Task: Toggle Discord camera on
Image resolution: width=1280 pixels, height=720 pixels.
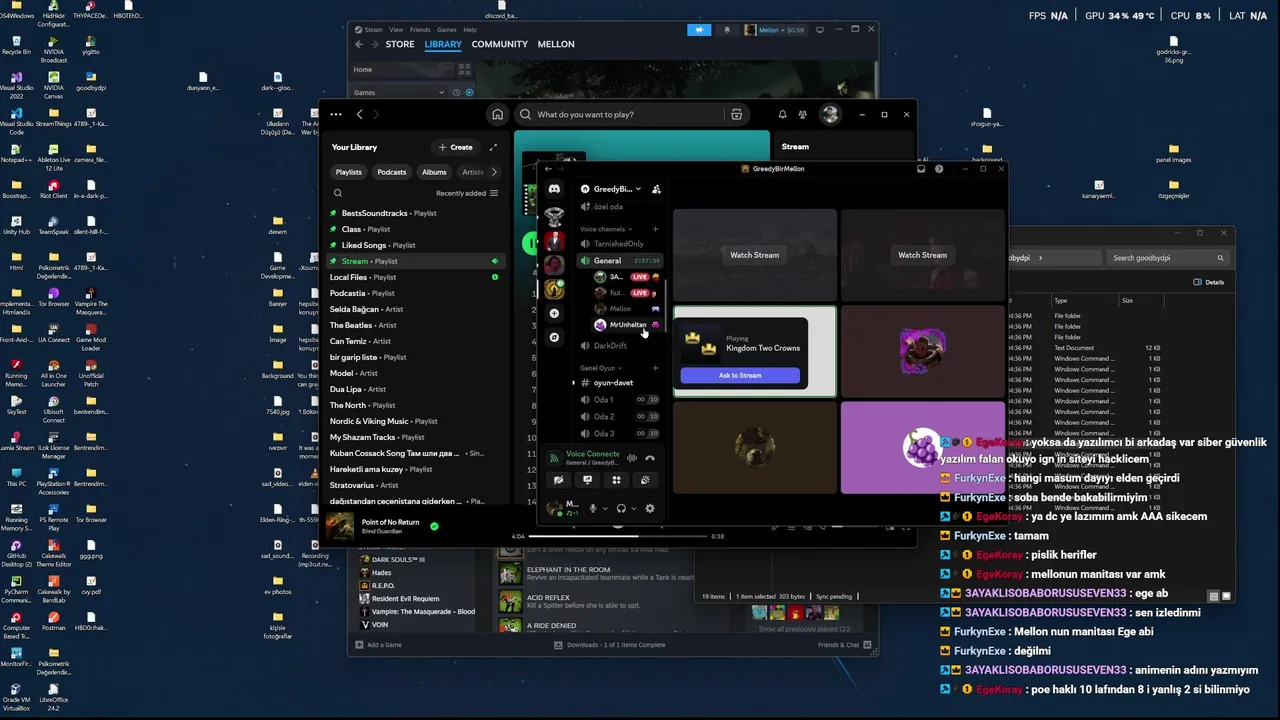Action: click(x=558, y=480)
